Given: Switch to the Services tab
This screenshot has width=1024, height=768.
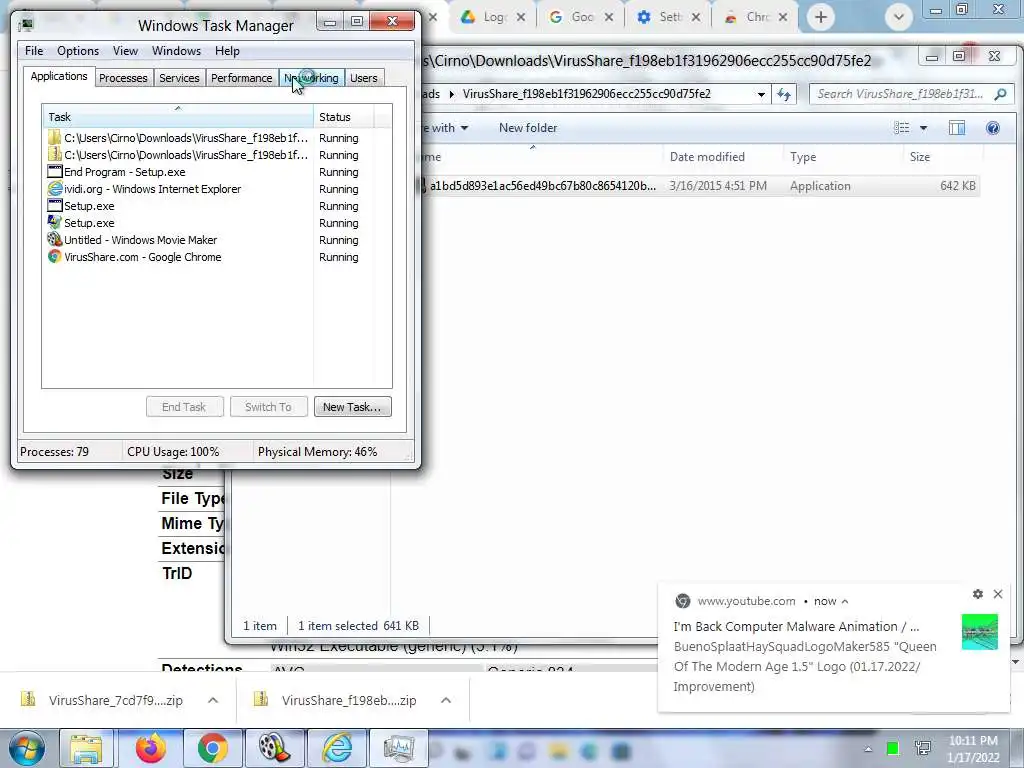Looking at the screenshot, I should [x=179, y=78].
